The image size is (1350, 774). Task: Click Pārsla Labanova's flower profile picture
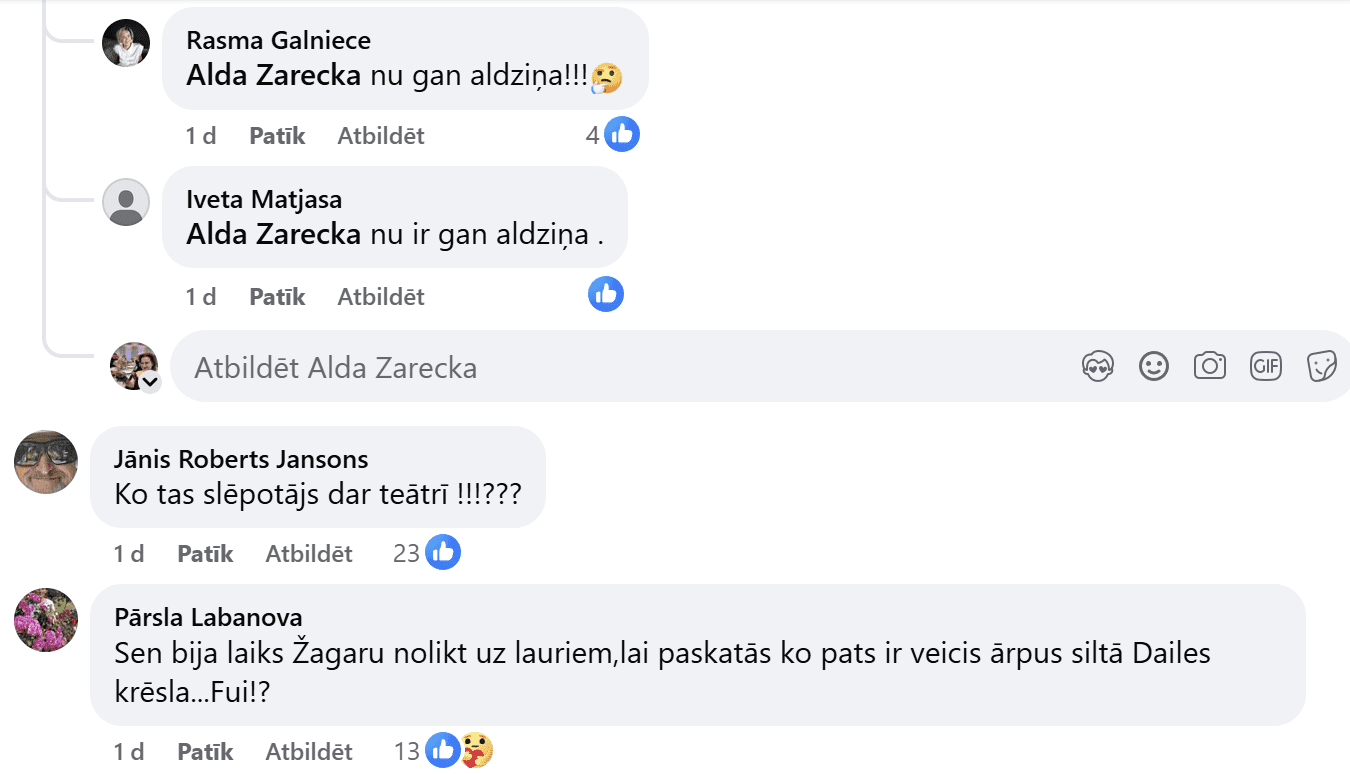(x=46, y=620)
